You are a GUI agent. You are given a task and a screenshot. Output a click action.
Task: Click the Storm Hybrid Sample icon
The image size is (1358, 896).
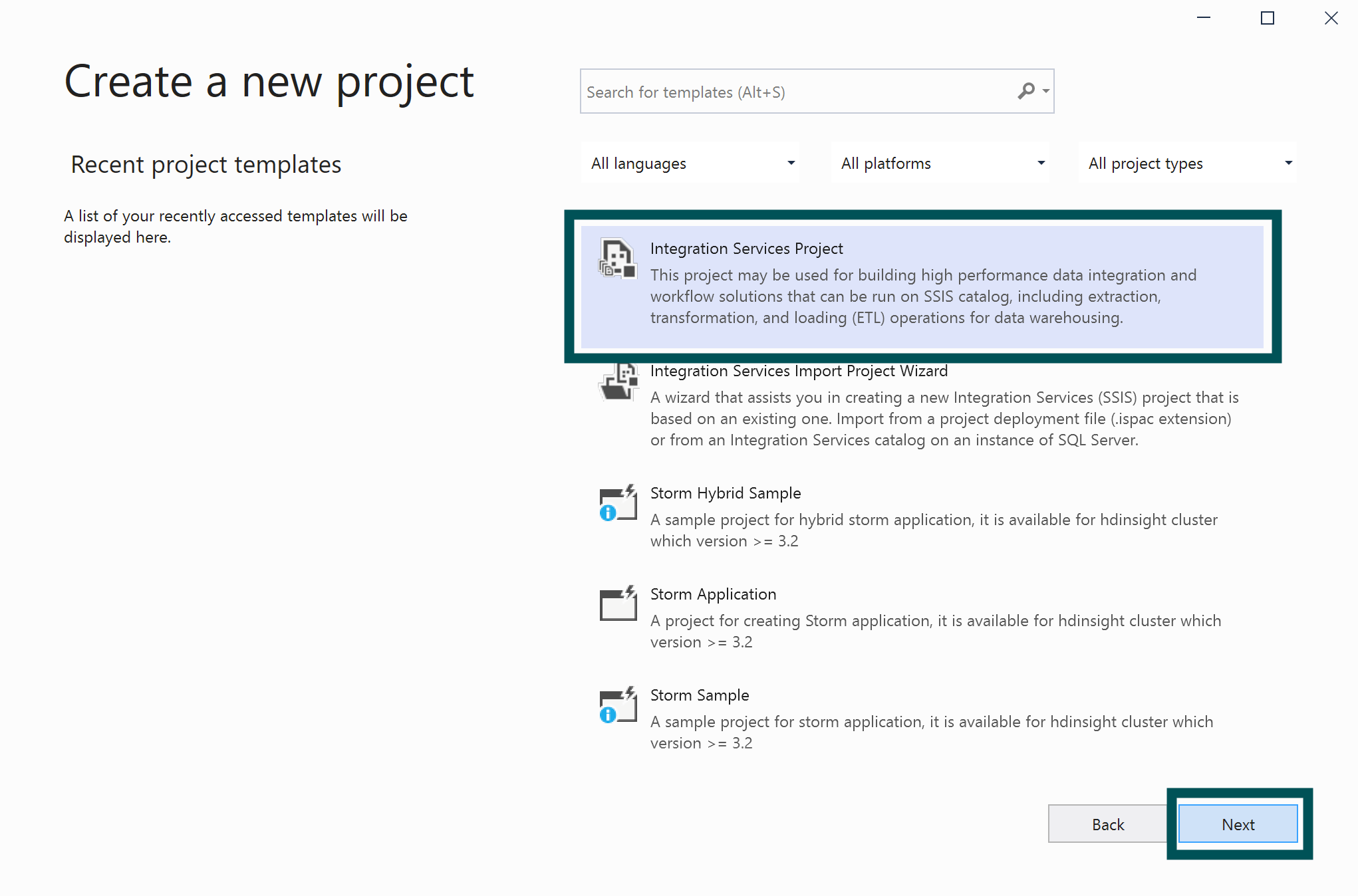tap(617, 503)
